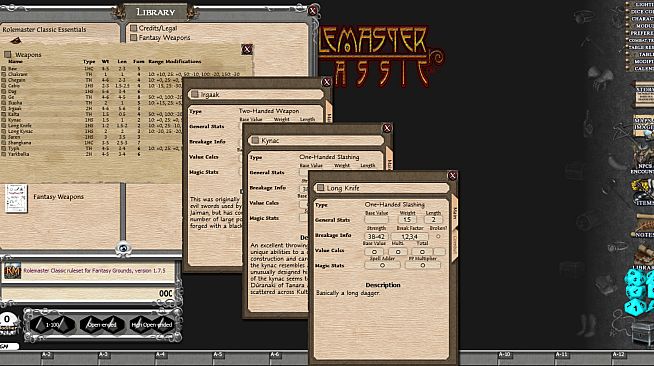Open the Preferences sidebar button
This screenshot has width=654, height=366.
click(x=641, y=33)
